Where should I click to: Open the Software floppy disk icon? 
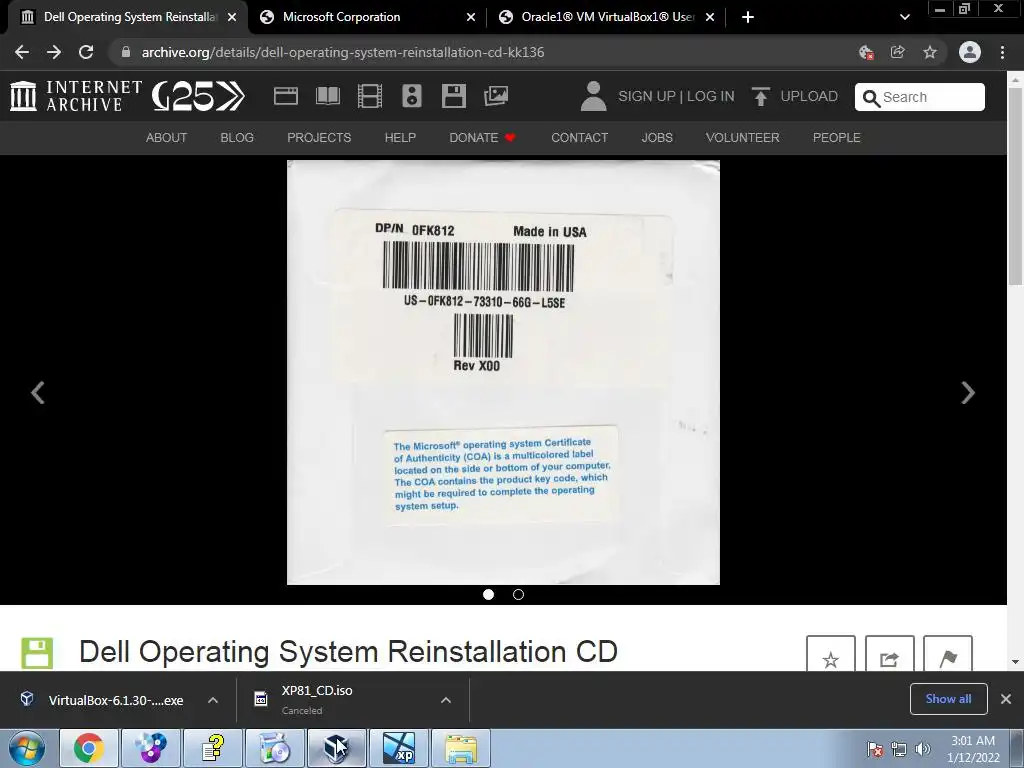point(454,96)
